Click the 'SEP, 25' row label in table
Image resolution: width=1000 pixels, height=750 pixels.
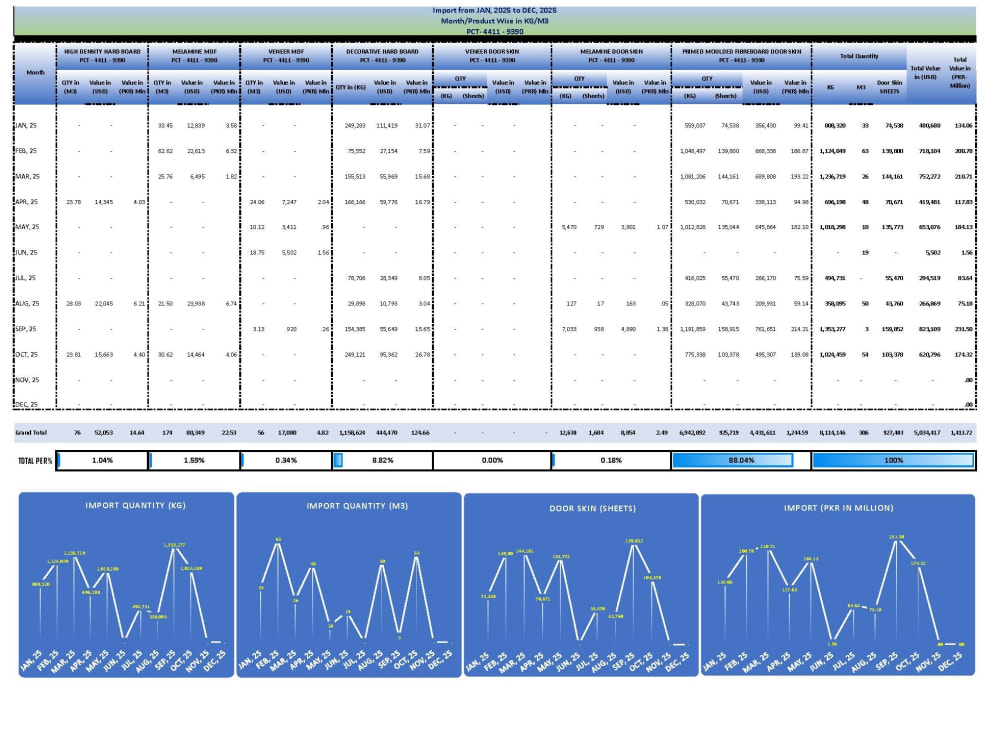[26, 329]
